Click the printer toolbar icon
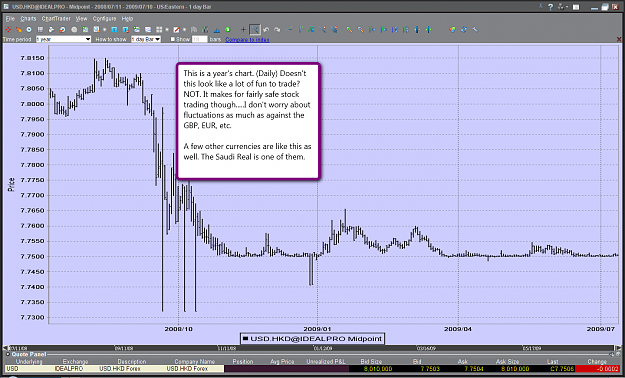Viewport: 625px width, 378px height. 51,30
